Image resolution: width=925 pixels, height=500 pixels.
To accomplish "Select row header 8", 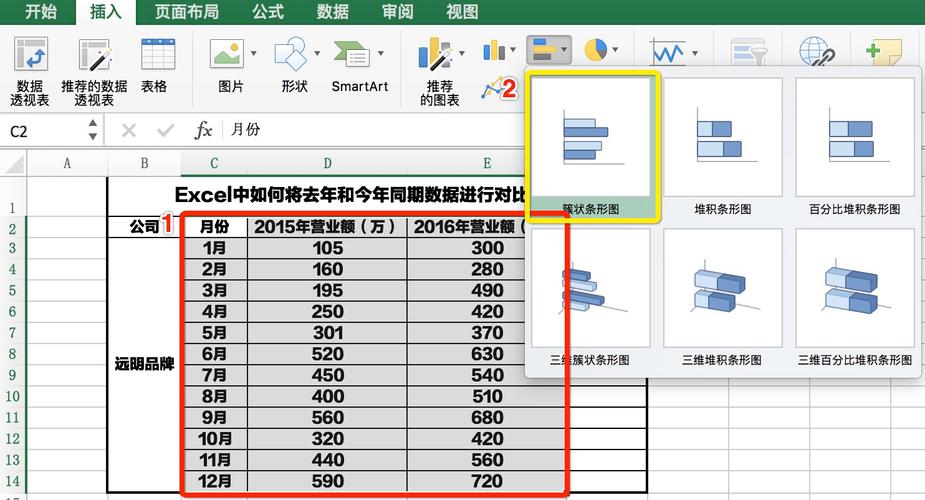I will tap(13, 354).
